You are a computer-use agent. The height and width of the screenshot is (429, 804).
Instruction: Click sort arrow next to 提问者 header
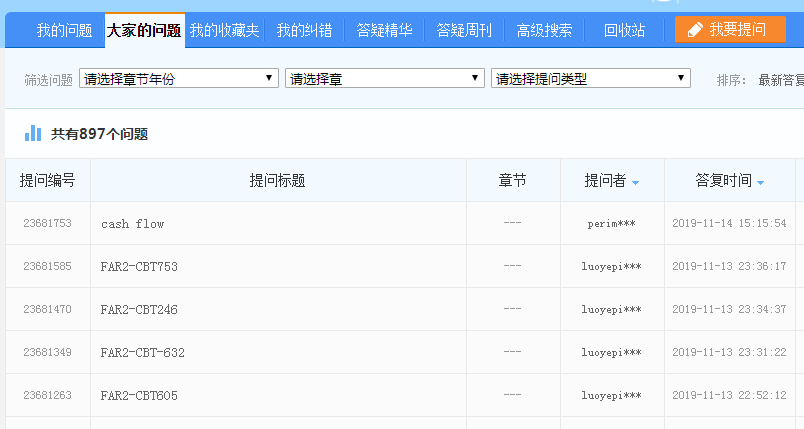click(x=635, y=183)
